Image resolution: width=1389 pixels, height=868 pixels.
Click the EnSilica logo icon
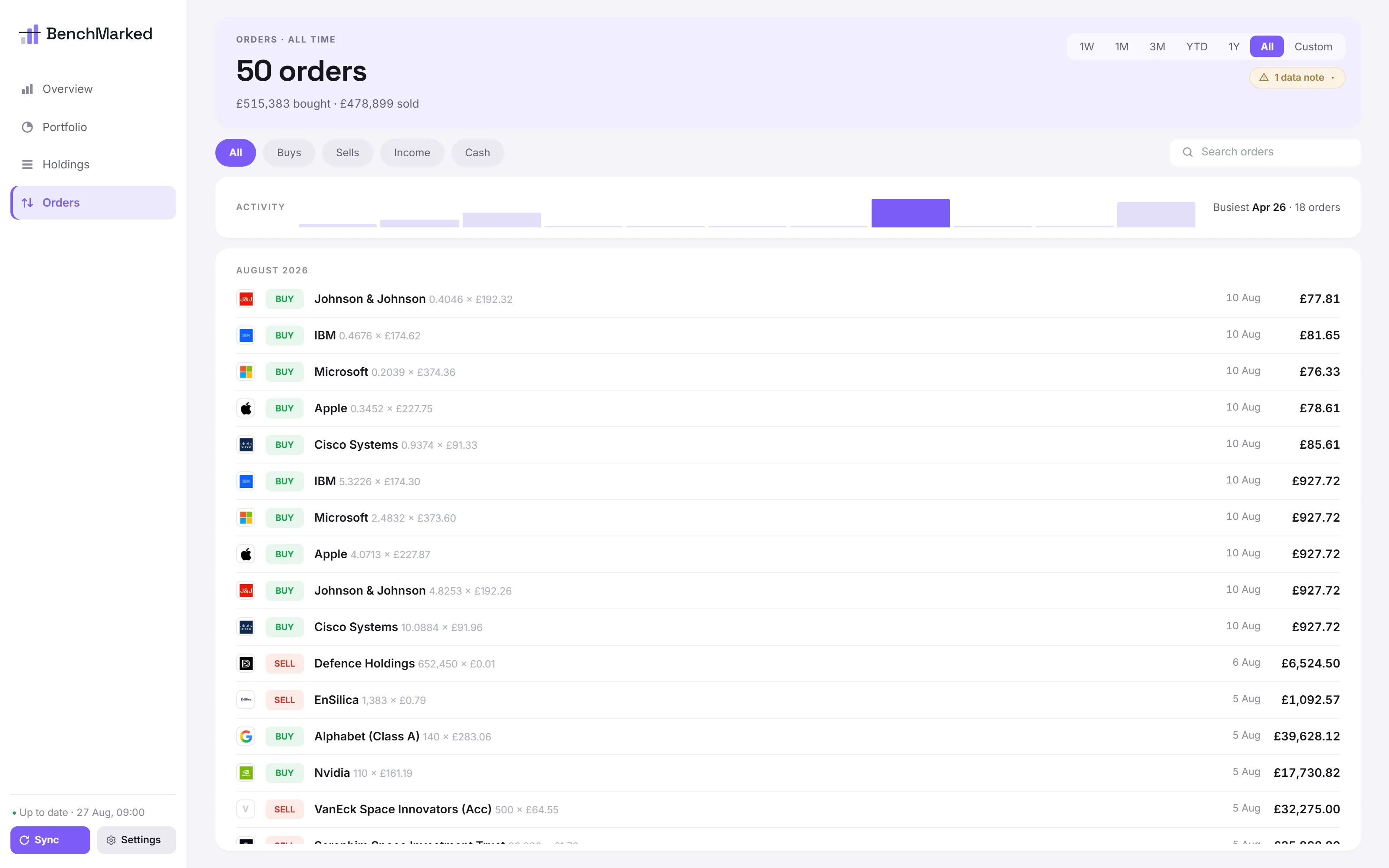tap(246, 700)
